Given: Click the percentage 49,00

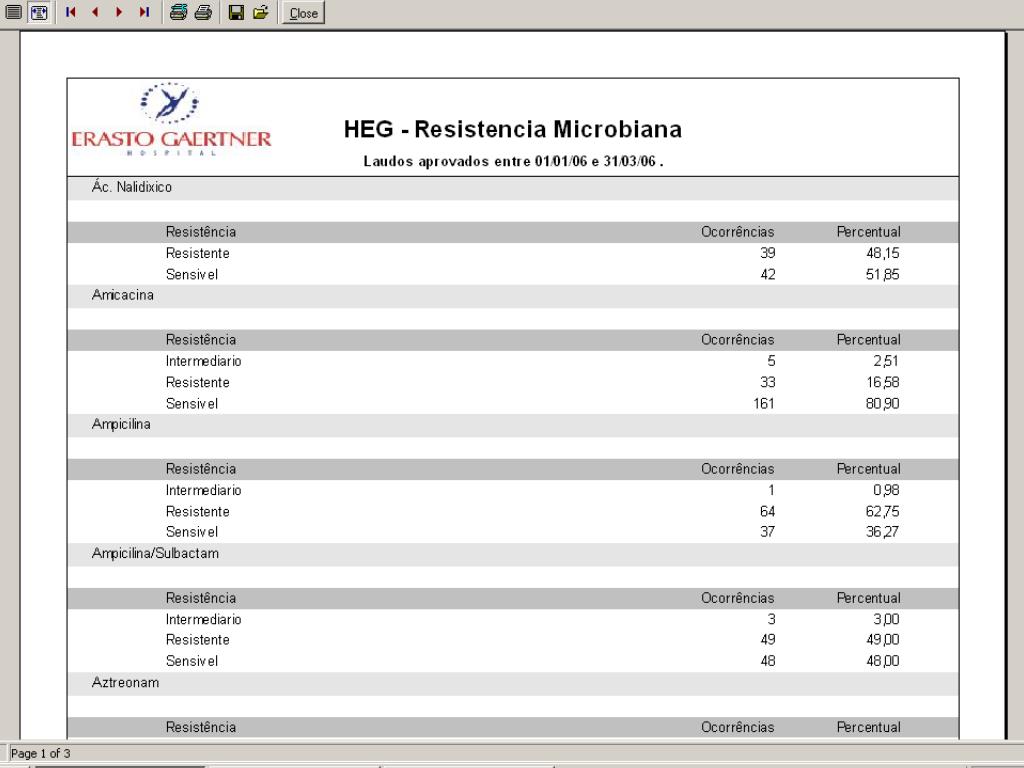Looking at the screenshot, I should [x=883, y=640].
